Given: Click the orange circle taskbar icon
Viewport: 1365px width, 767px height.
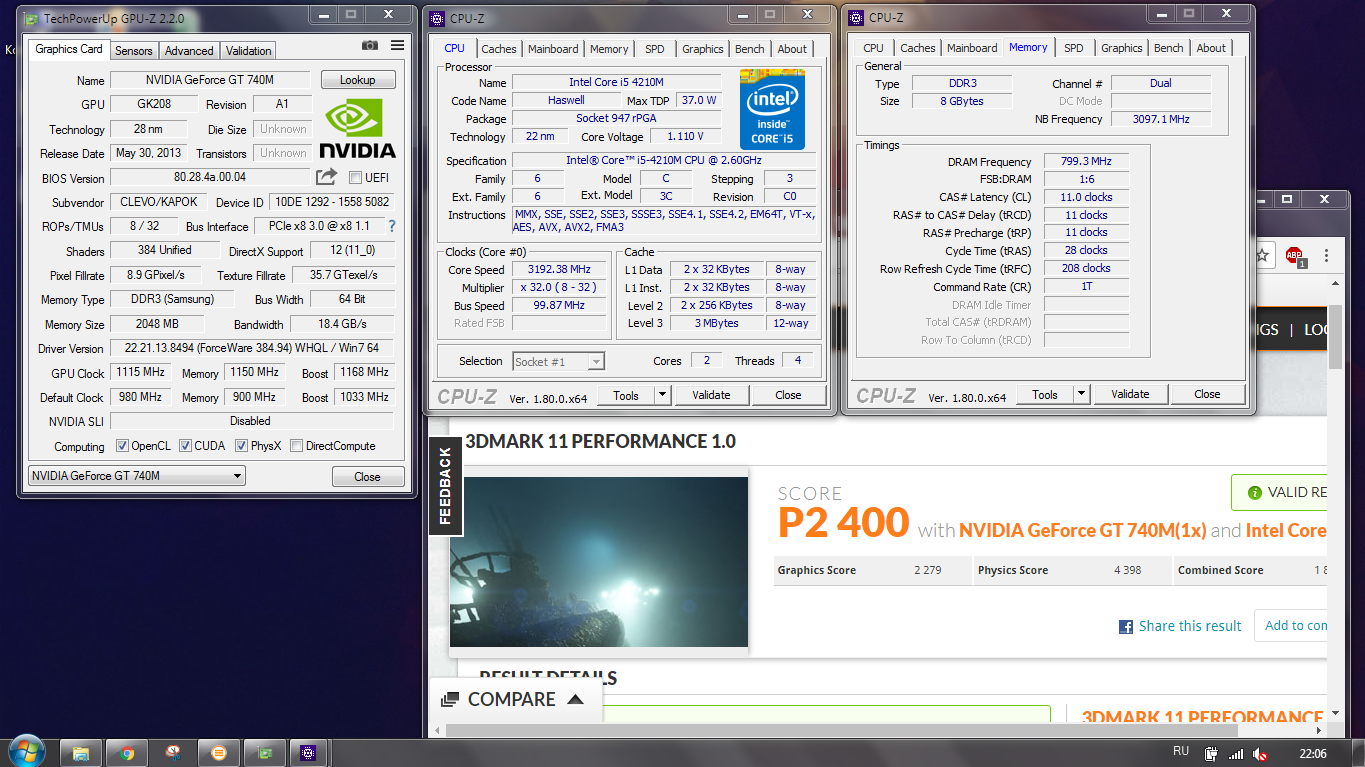Looking at the screenshot, I should pyautogui.click(x=219, y=753).
